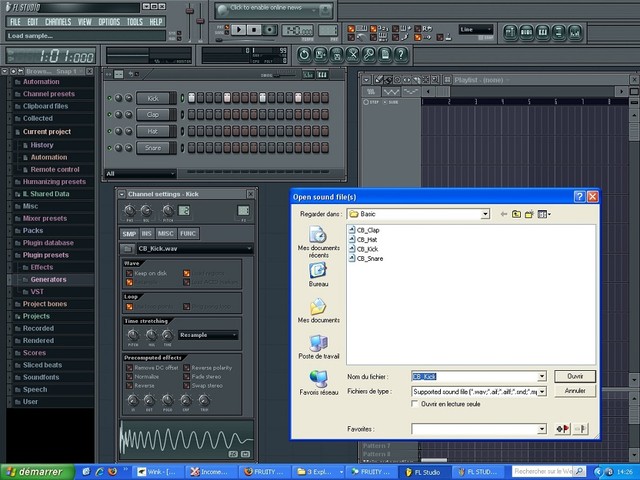Go up one folder level icon

tap(516, 214)
